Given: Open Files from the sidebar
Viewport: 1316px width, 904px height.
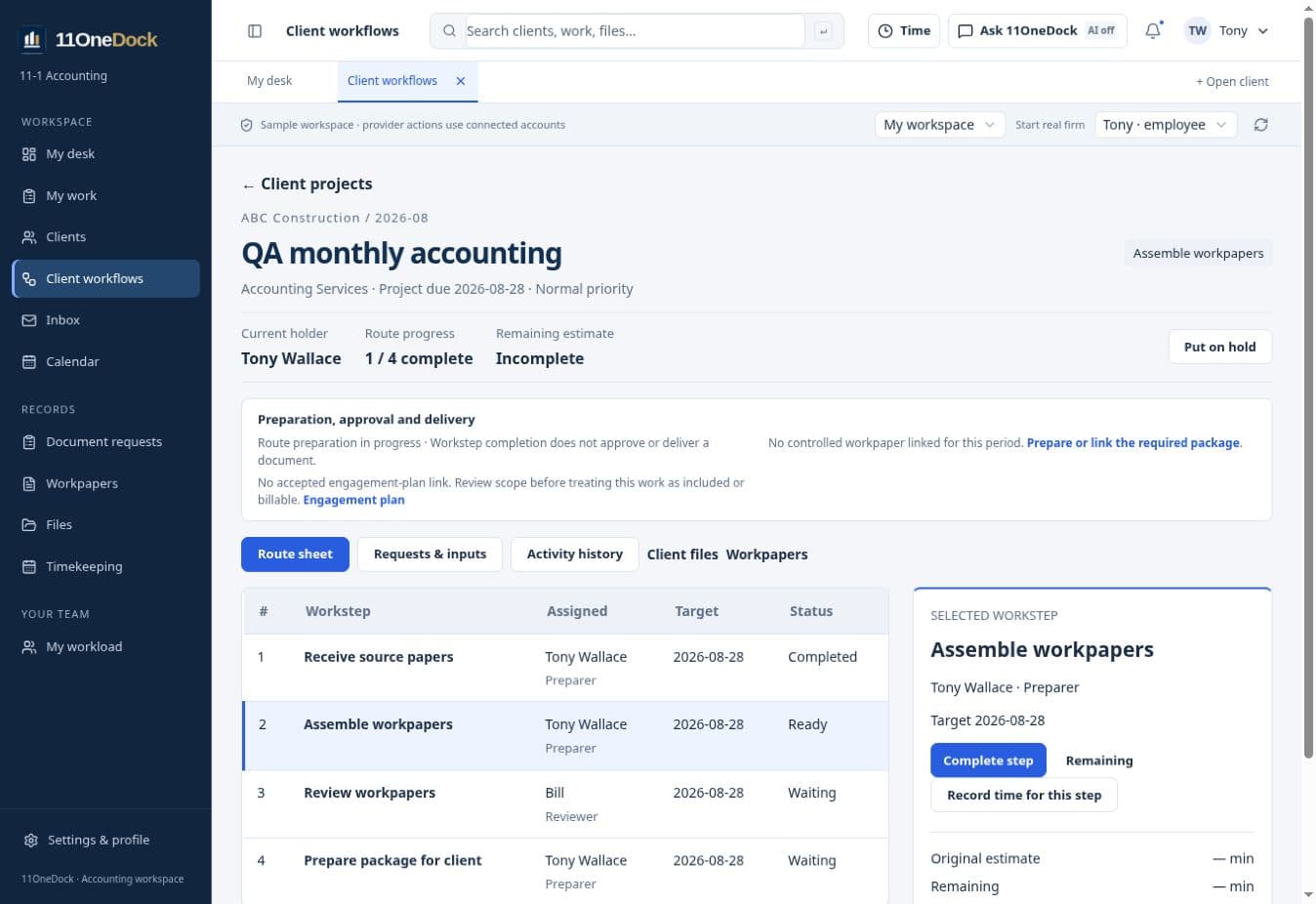Looking at the screenshot, I should pyautogui.click(x=105, y=525).
